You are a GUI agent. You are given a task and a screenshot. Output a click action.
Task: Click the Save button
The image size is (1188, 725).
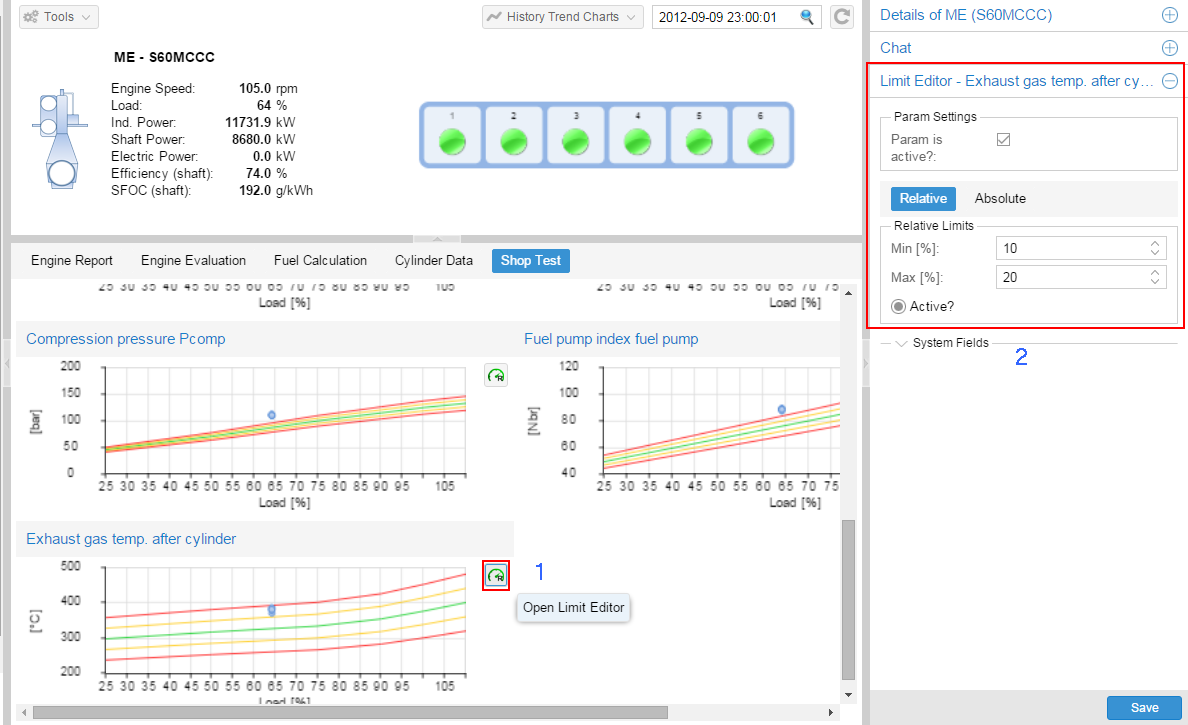click(1144, 707)
